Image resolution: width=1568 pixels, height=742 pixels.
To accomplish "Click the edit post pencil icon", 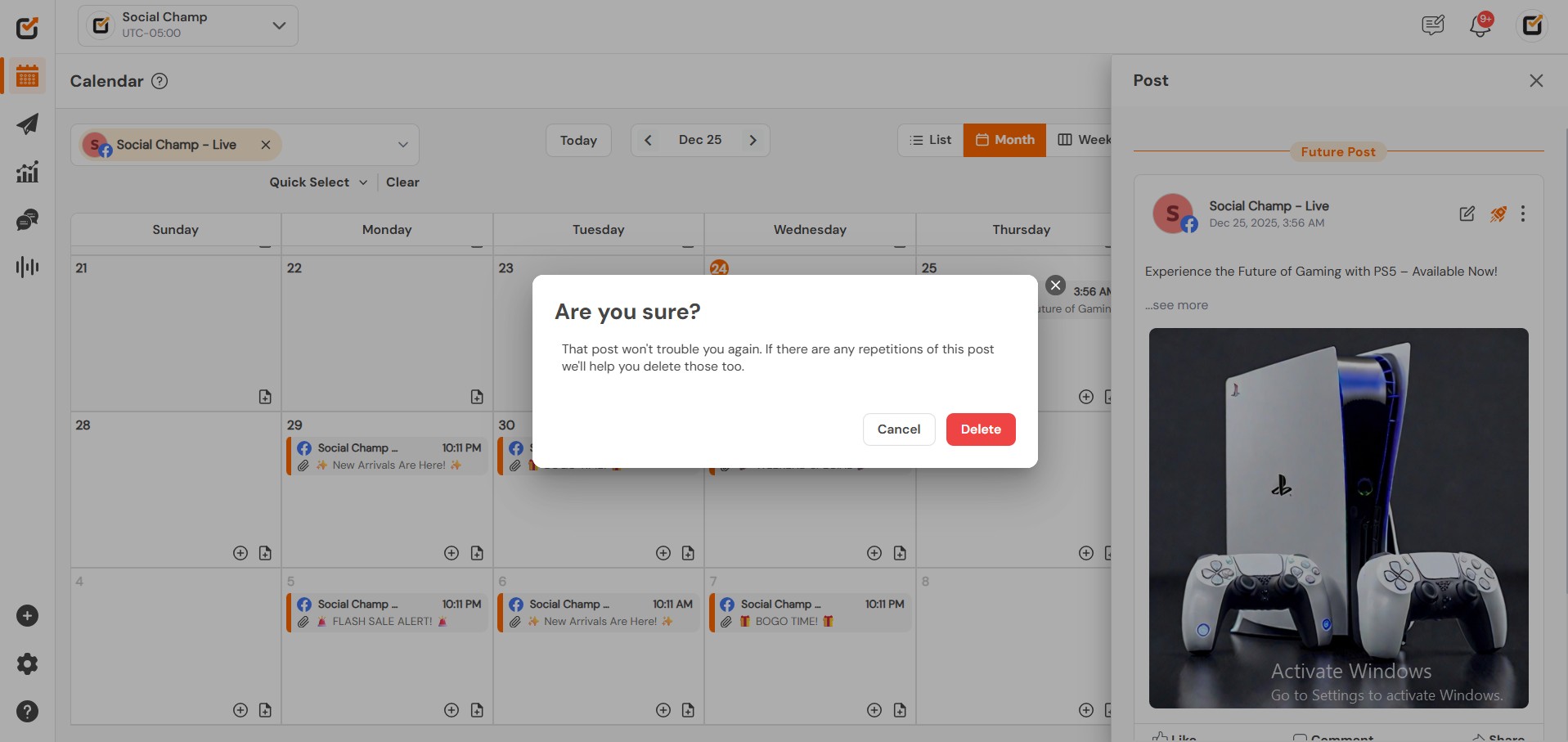I will click(x=1467, y=214).
